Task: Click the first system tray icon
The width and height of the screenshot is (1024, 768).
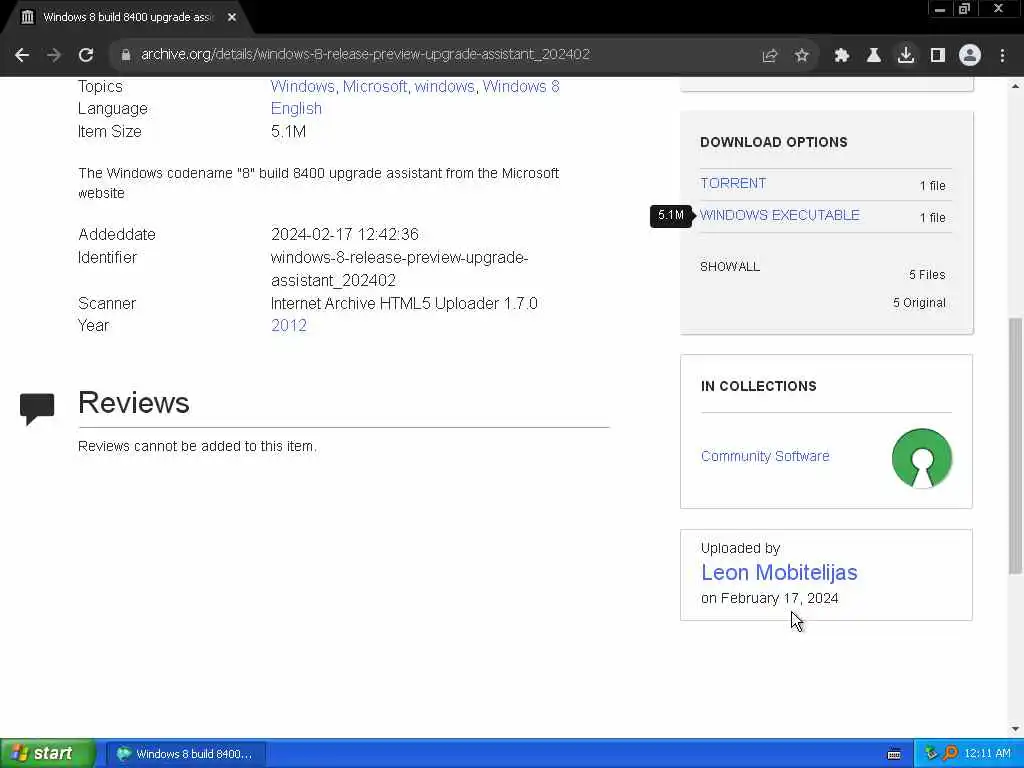Action: [x=931, y=754]
